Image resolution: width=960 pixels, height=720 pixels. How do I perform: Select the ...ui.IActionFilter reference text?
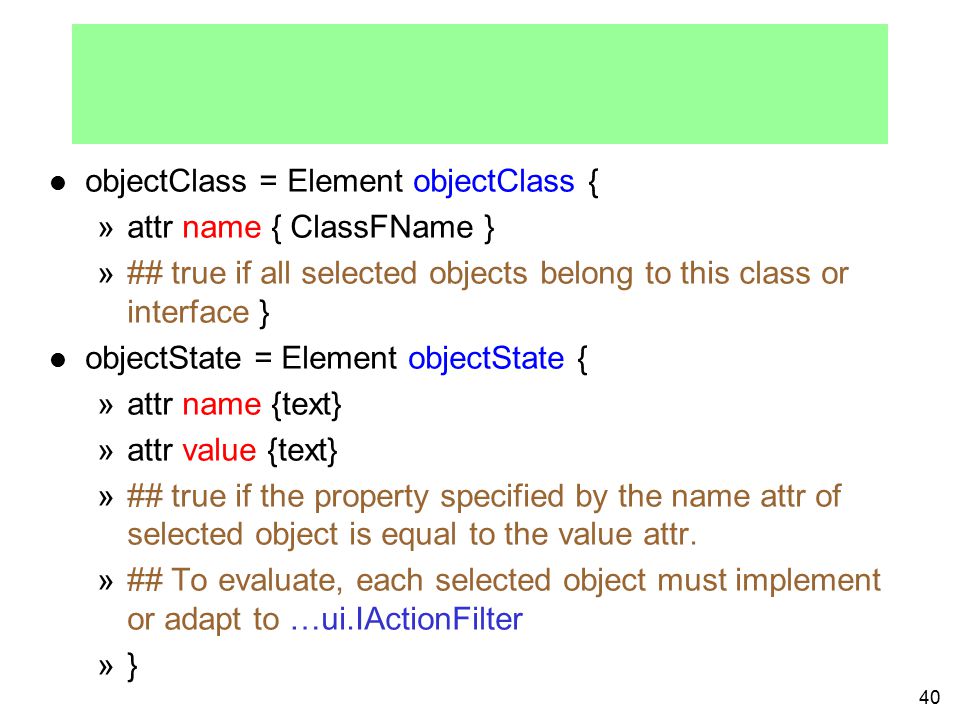(x=407, y=619)
